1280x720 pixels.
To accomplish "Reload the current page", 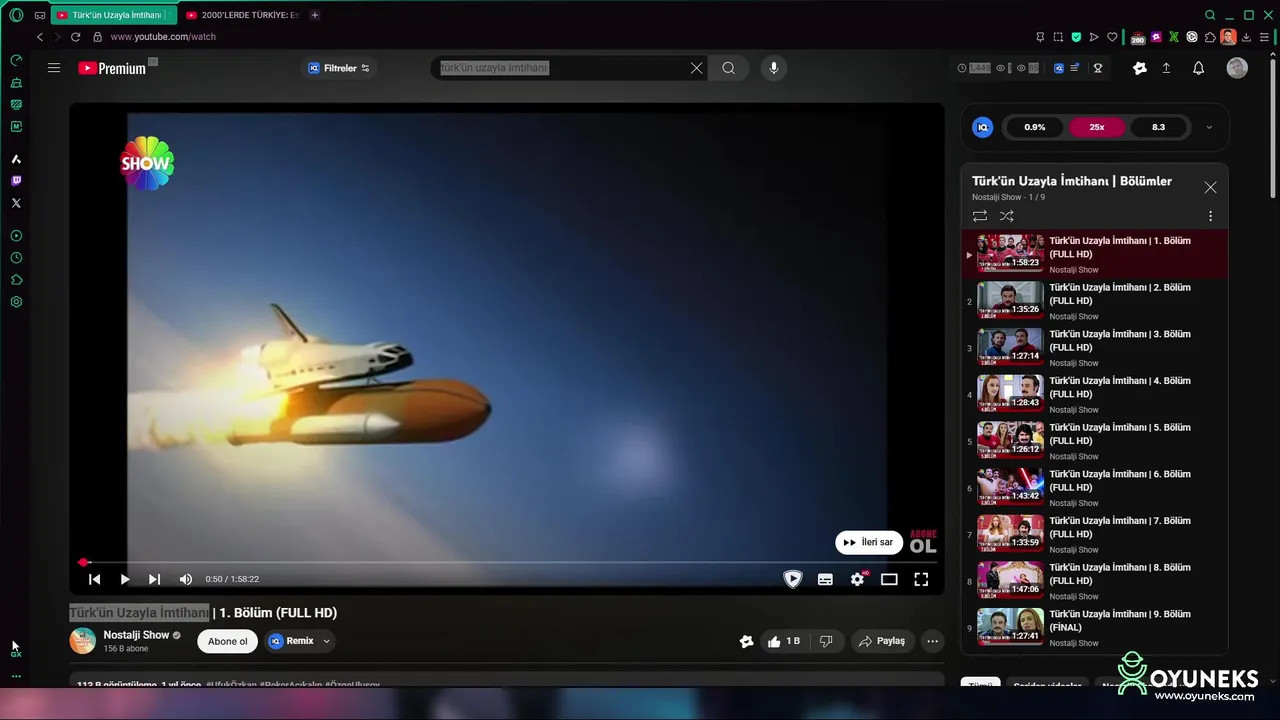I will pos(75,37).
